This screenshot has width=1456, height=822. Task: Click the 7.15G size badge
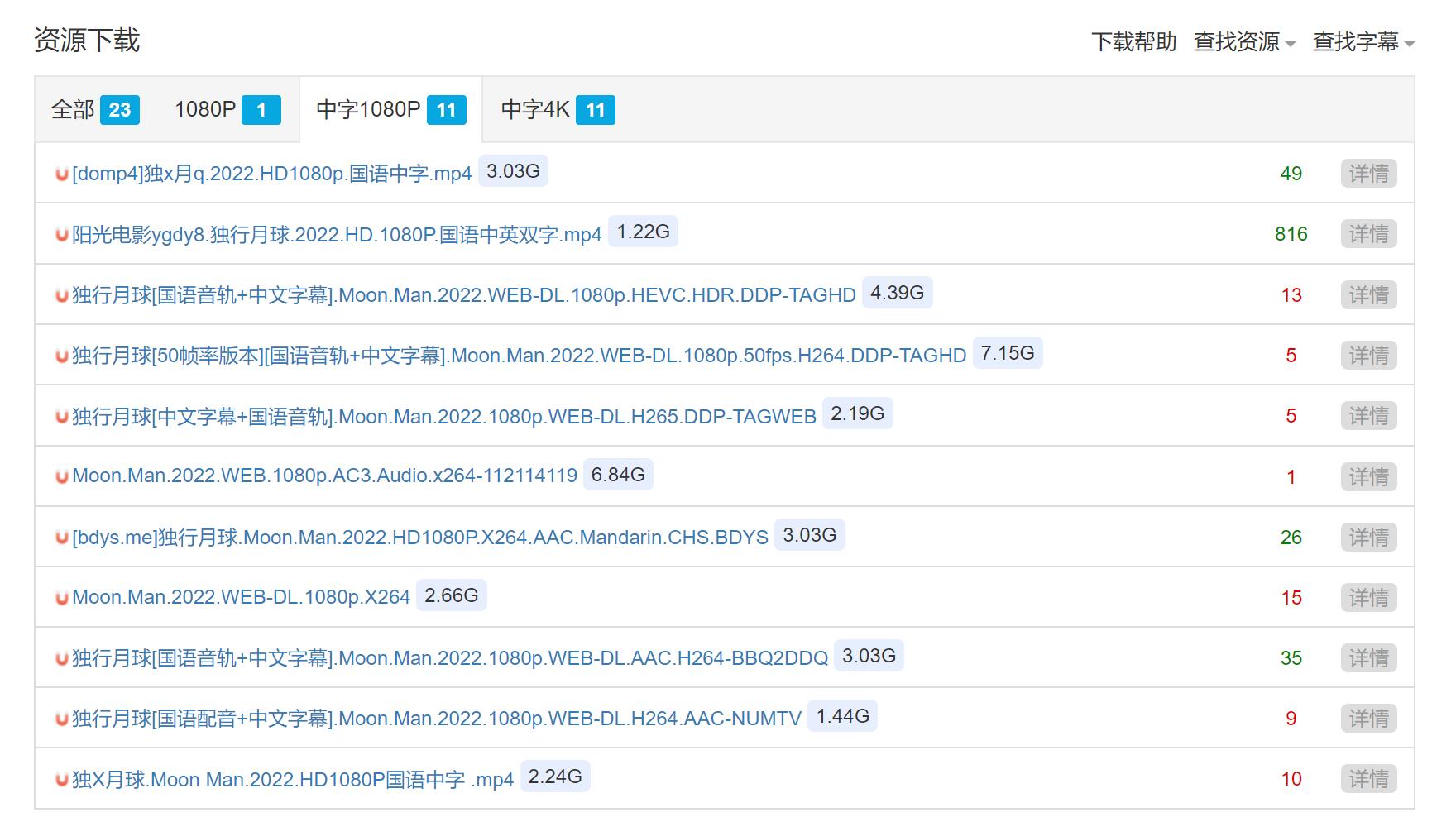click(x=1008, y=353)
